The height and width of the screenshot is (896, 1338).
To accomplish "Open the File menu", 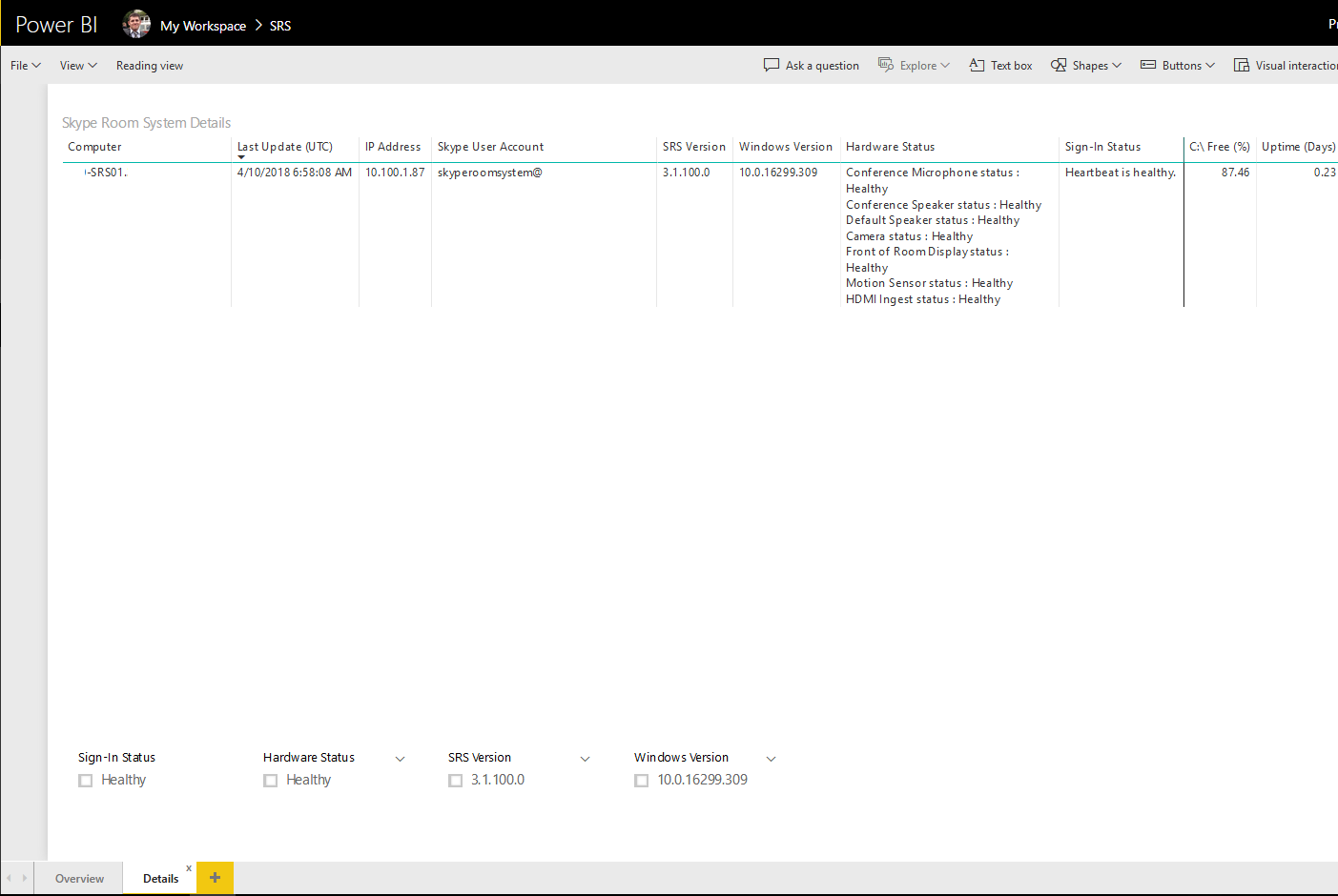I will pyautogui.click(x=26, y=66).
